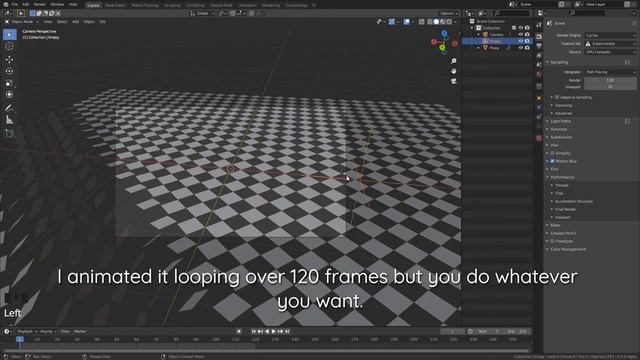Select the Select Box tool
Viewport: 640px width, 360px height.
point(9,35)
